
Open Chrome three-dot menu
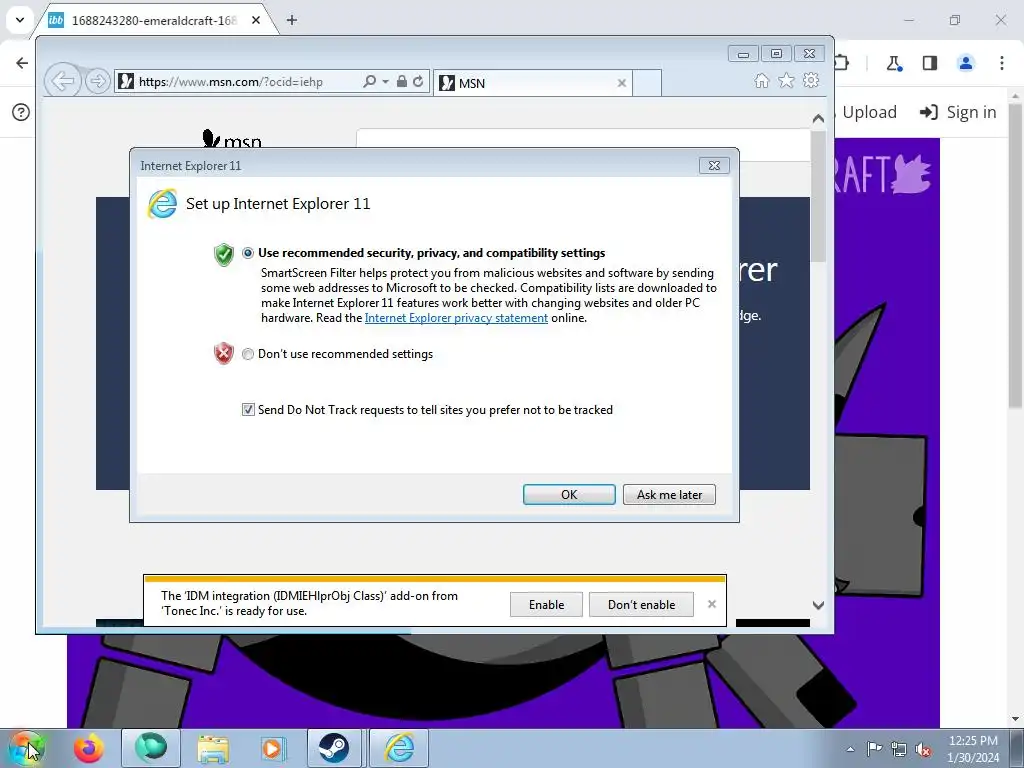click(1002, 63)
